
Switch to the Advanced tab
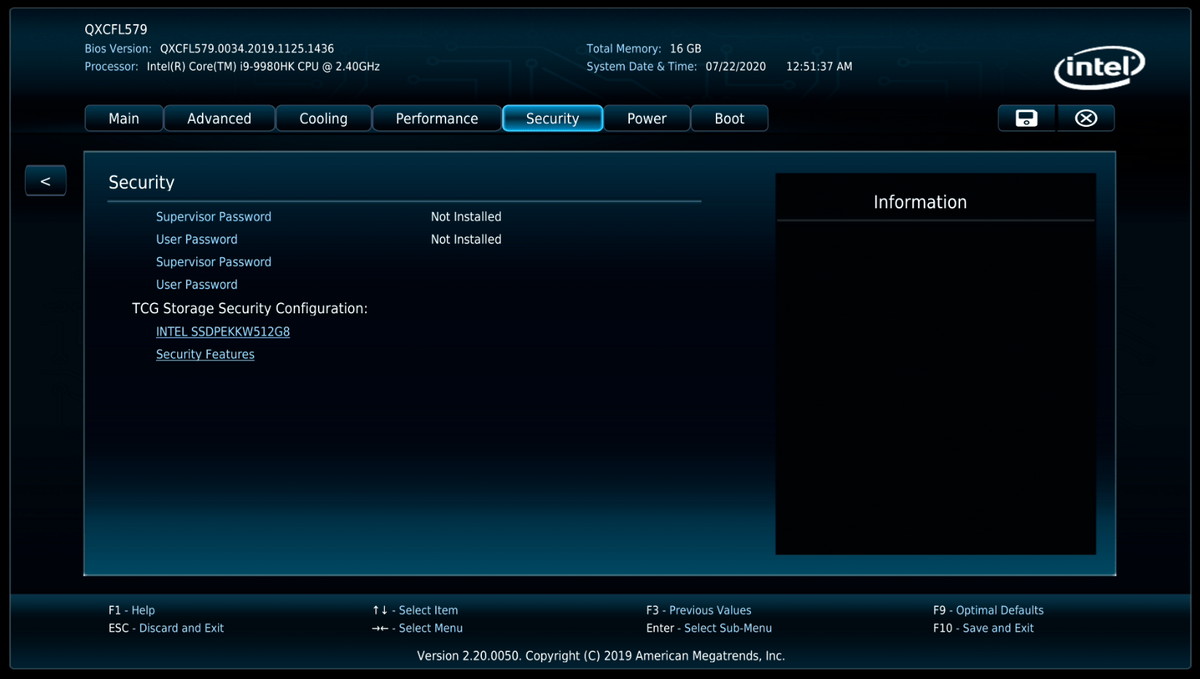pyautogui.click(x=219, y=118)
